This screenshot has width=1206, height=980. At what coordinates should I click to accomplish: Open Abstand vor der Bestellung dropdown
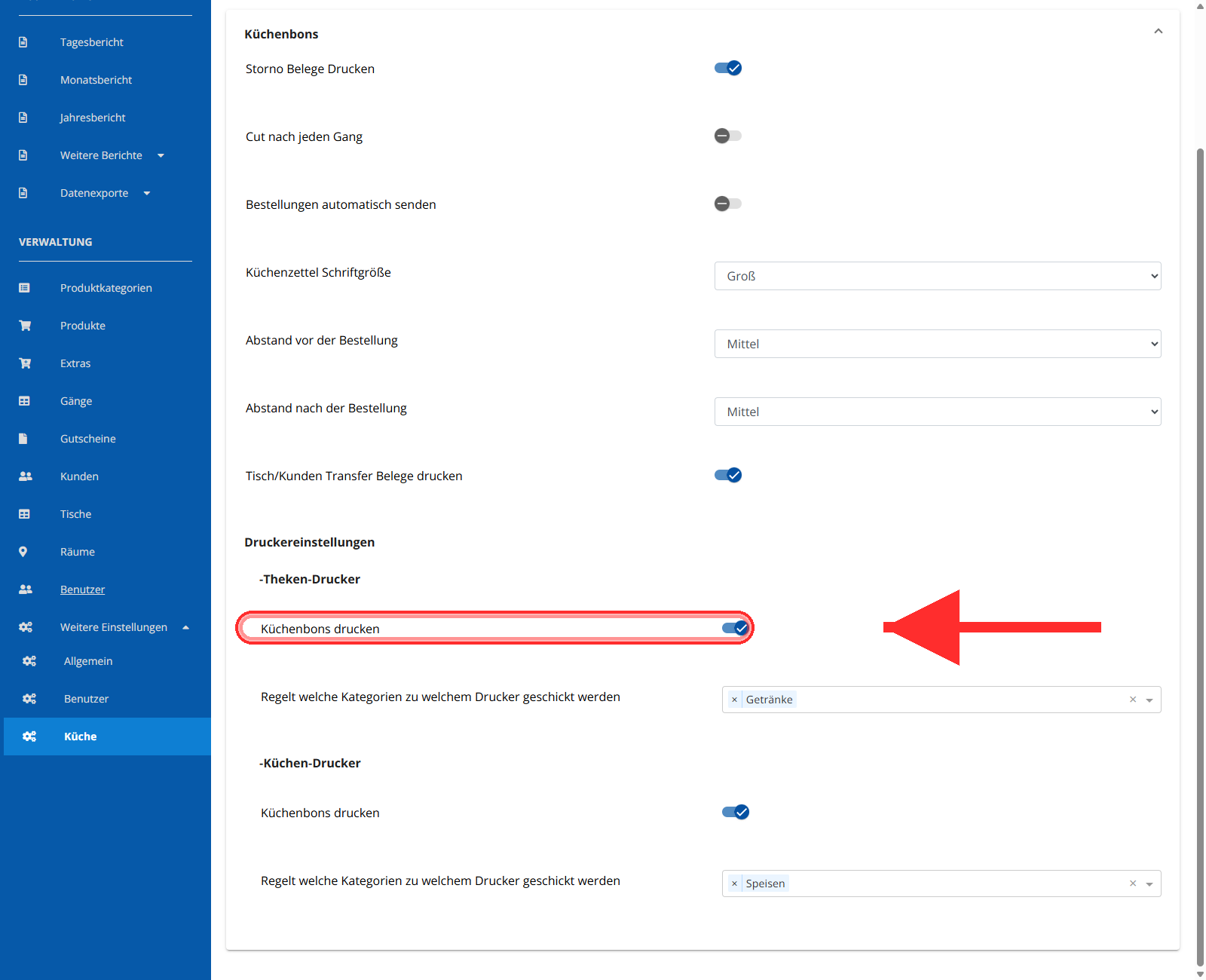click(x=938, y=344)
